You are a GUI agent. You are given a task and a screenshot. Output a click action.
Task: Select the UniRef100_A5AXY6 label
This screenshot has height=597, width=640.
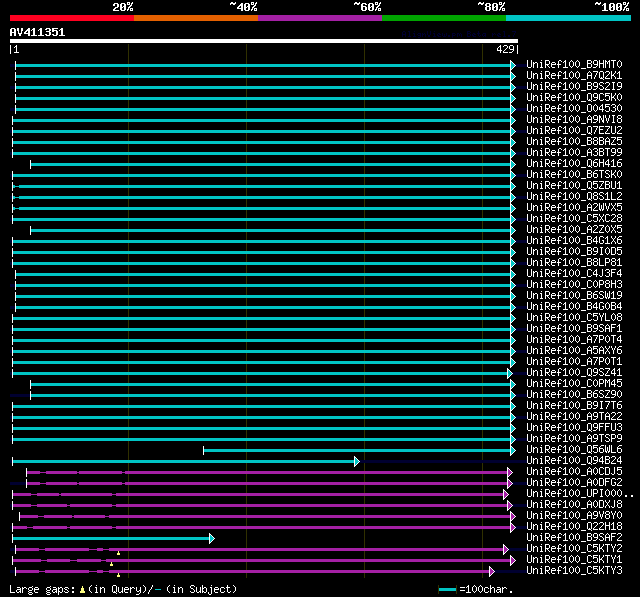(574, 351)
